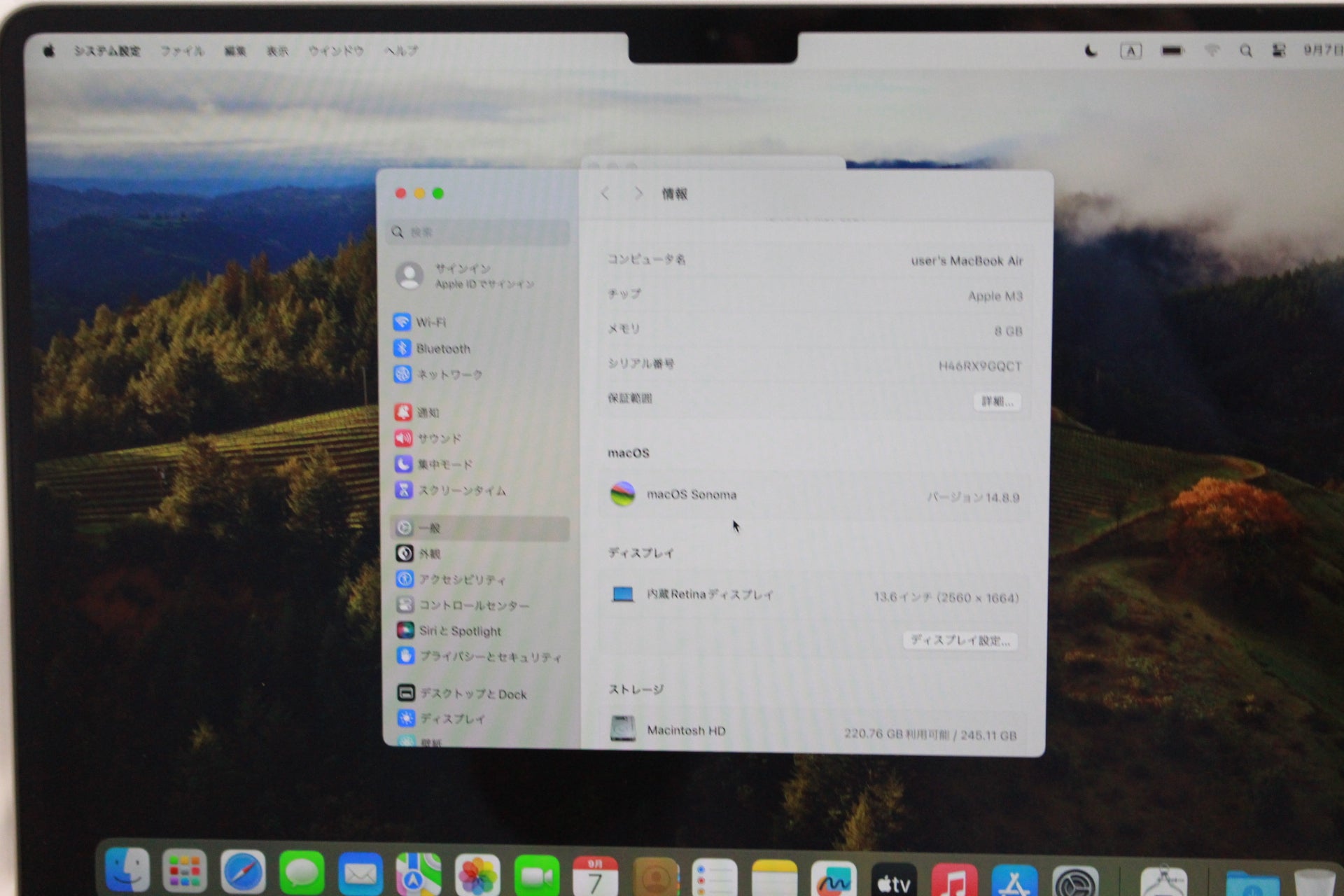Open Calendar from the Dock

[595, 876]
